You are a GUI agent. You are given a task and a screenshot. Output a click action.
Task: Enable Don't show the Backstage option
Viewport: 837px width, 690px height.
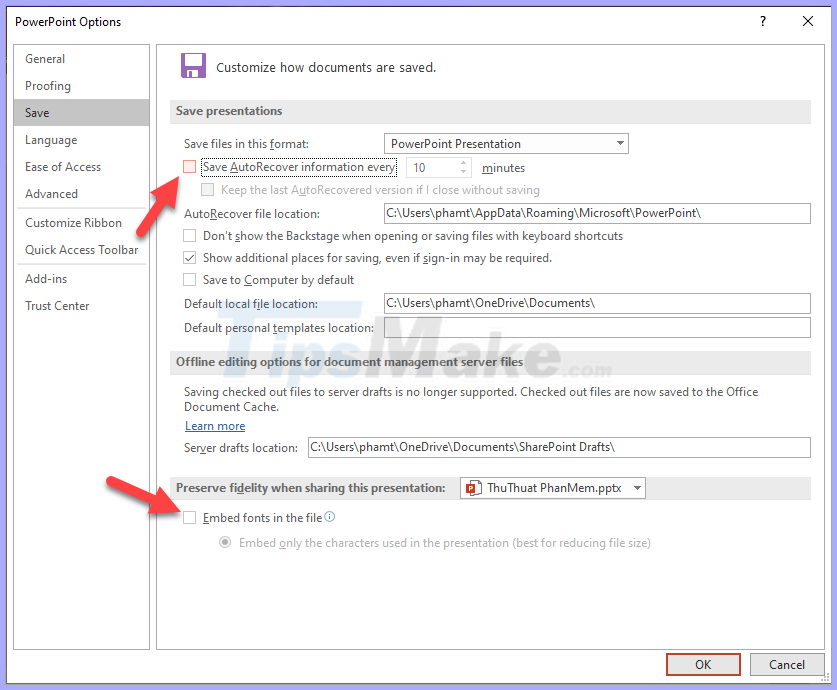click(189, 235)
